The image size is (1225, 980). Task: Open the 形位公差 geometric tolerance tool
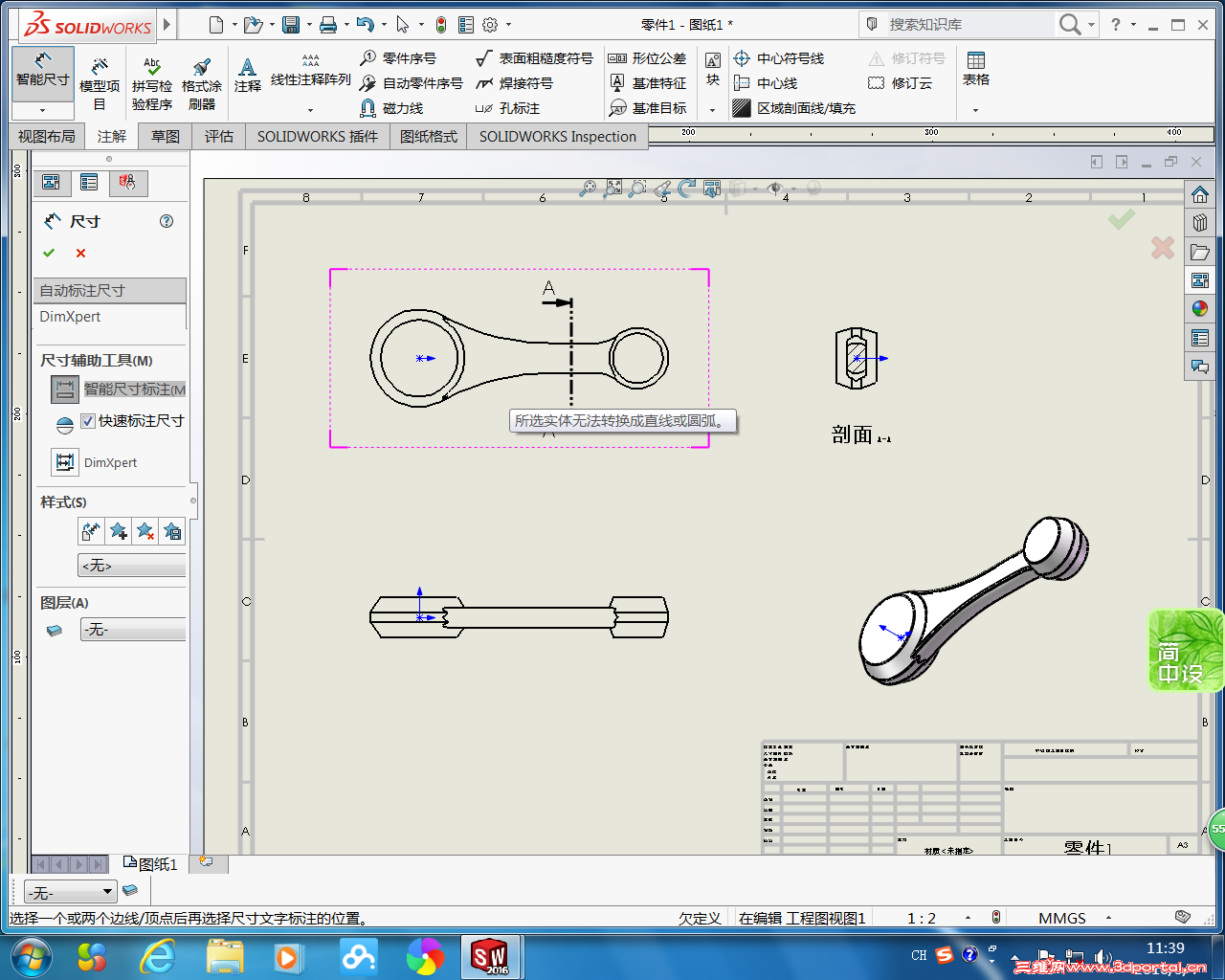point(647,58)
